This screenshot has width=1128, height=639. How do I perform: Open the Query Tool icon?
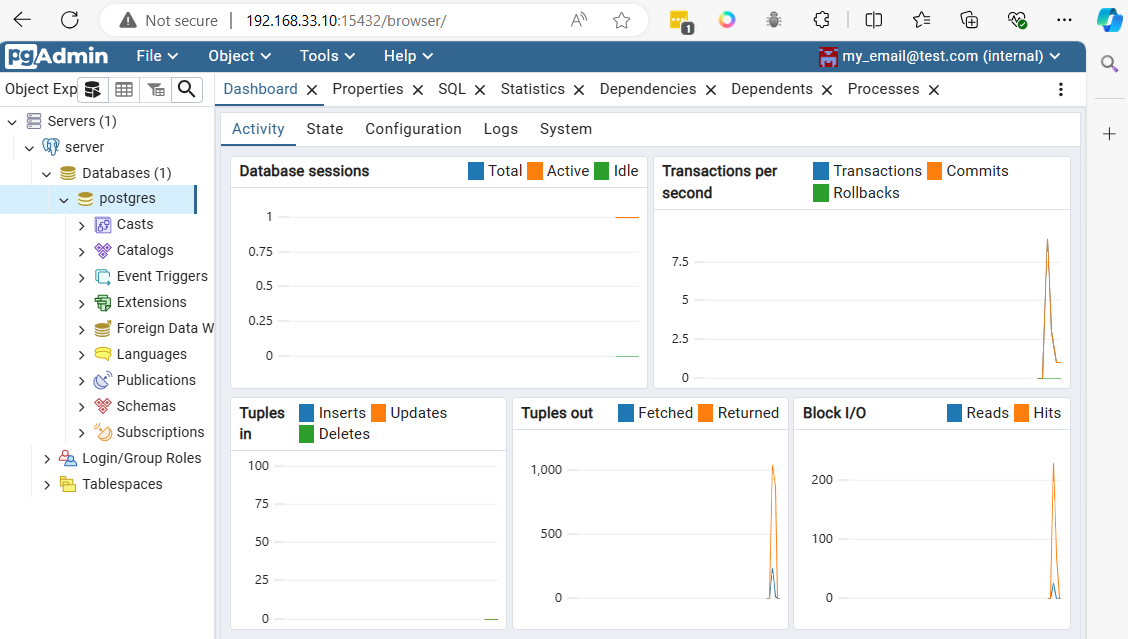point(93,89)
